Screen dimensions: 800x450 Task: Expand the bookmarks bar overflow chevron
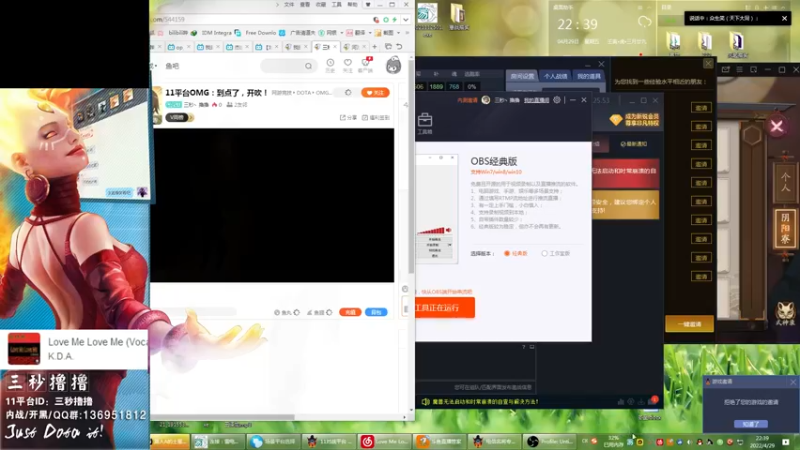pos(407,33)
